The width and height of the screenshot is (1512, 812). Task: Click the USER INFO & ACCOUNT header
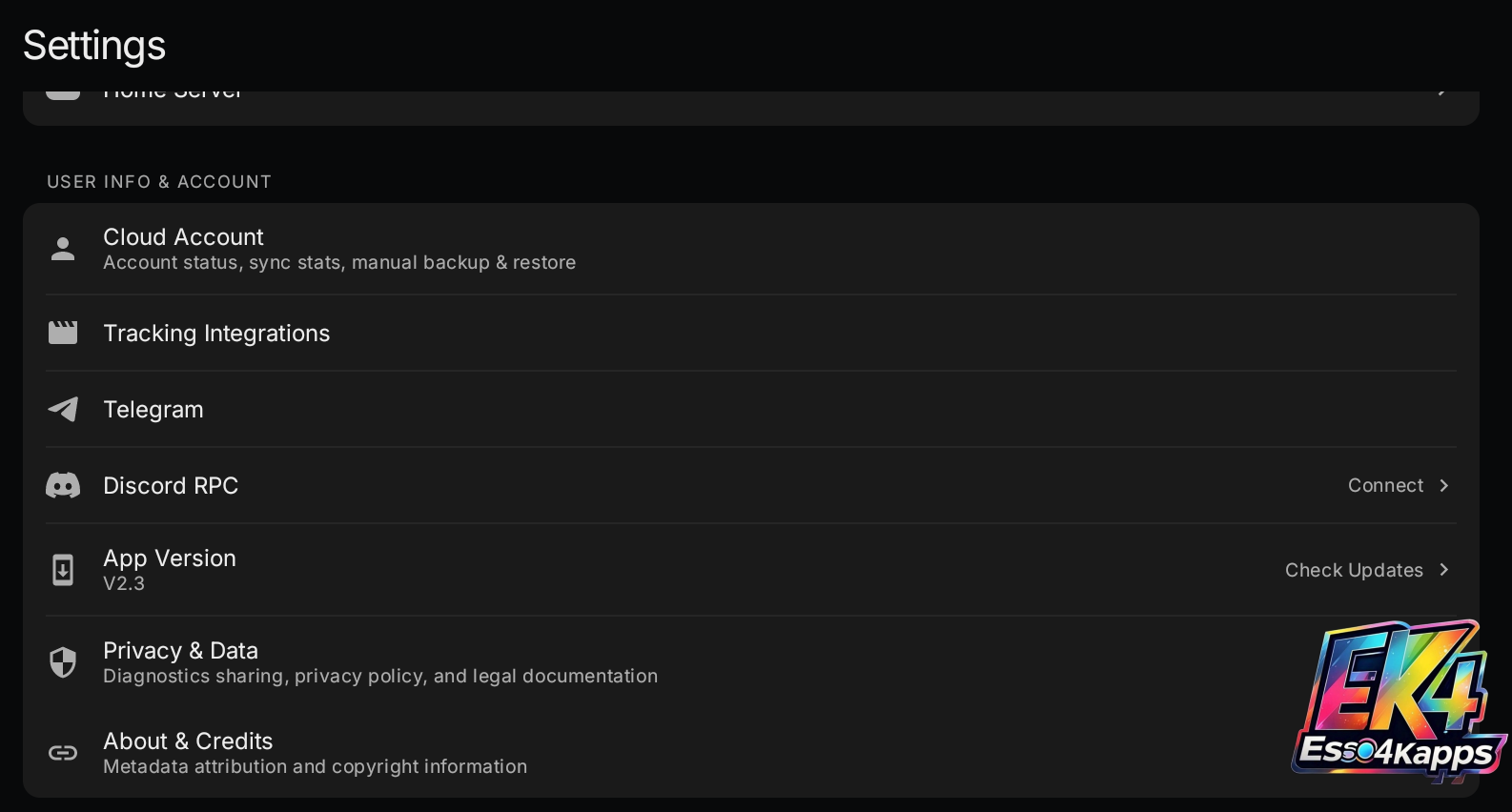click(159, 181)
